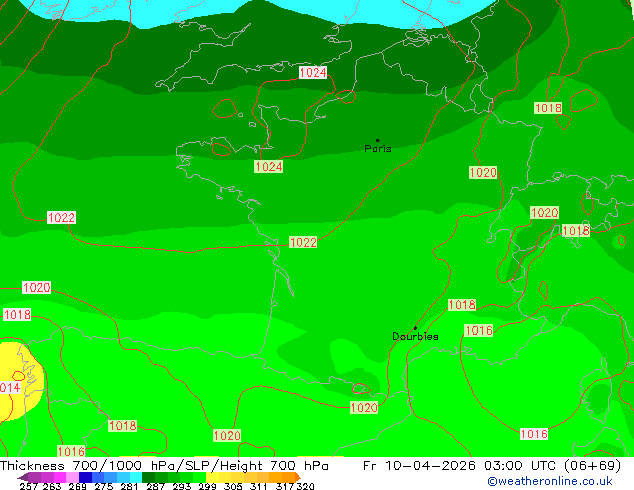The image size is (634, 490).
Task: Click the 1020 label over the Alps
Action: pos(545,213)
